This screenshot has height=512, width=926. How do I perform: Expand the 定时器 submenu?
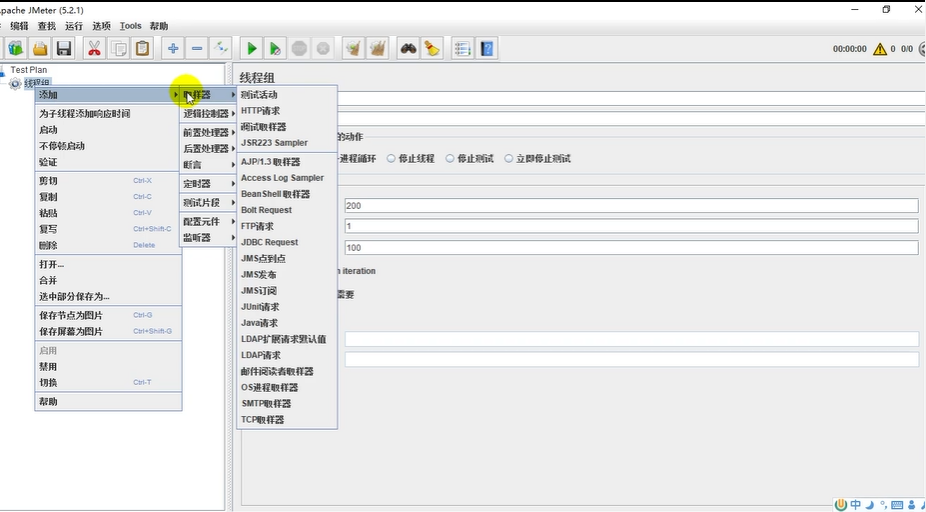point(208,184)
